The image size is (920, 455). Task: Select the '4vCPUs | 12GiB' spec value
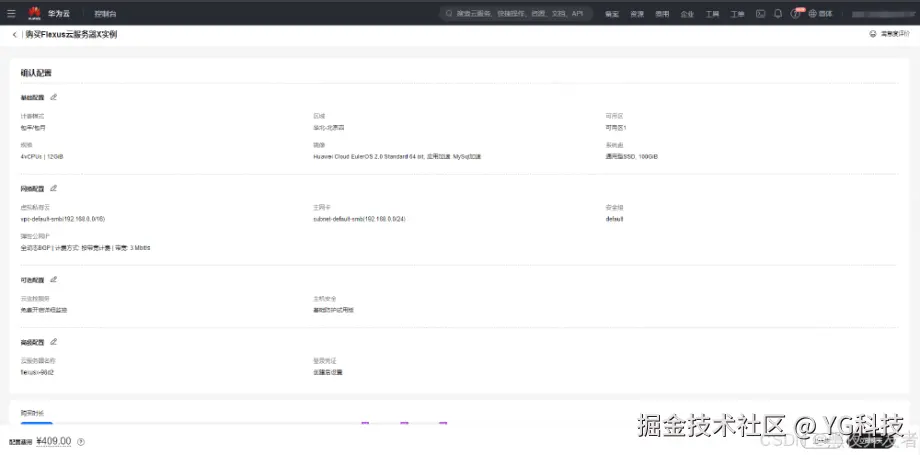coord(42,157)
